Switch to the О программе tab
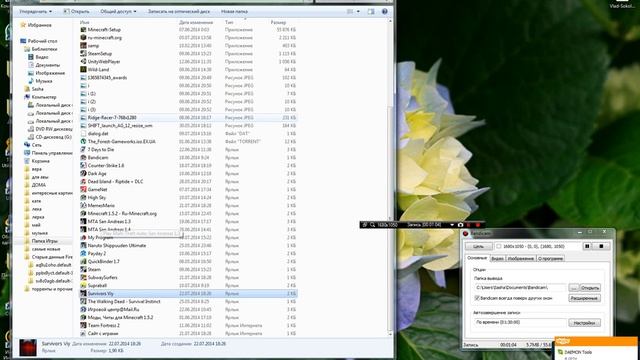The height and width of the screenshot is (360, 640). tap(550, 258)
